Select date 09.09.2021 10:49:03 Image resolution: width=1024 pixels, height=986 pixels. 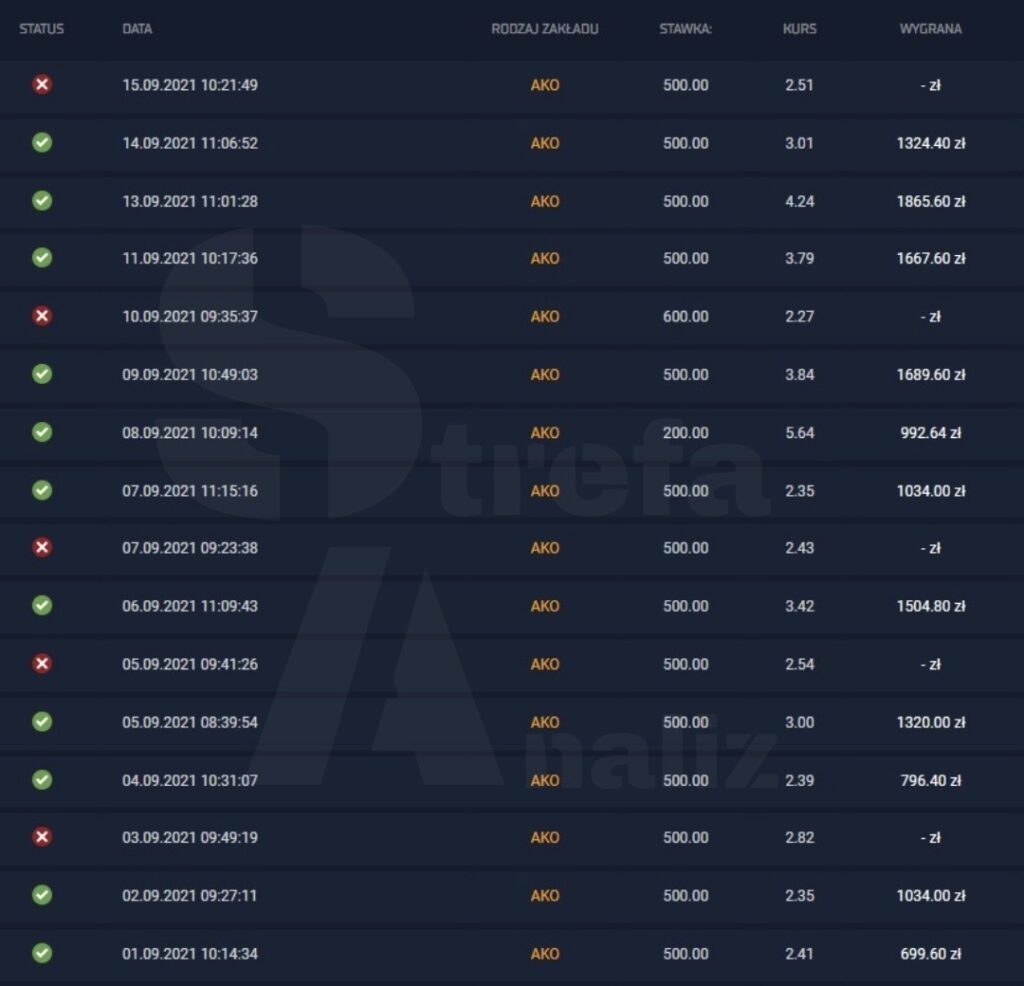(190, 374)
